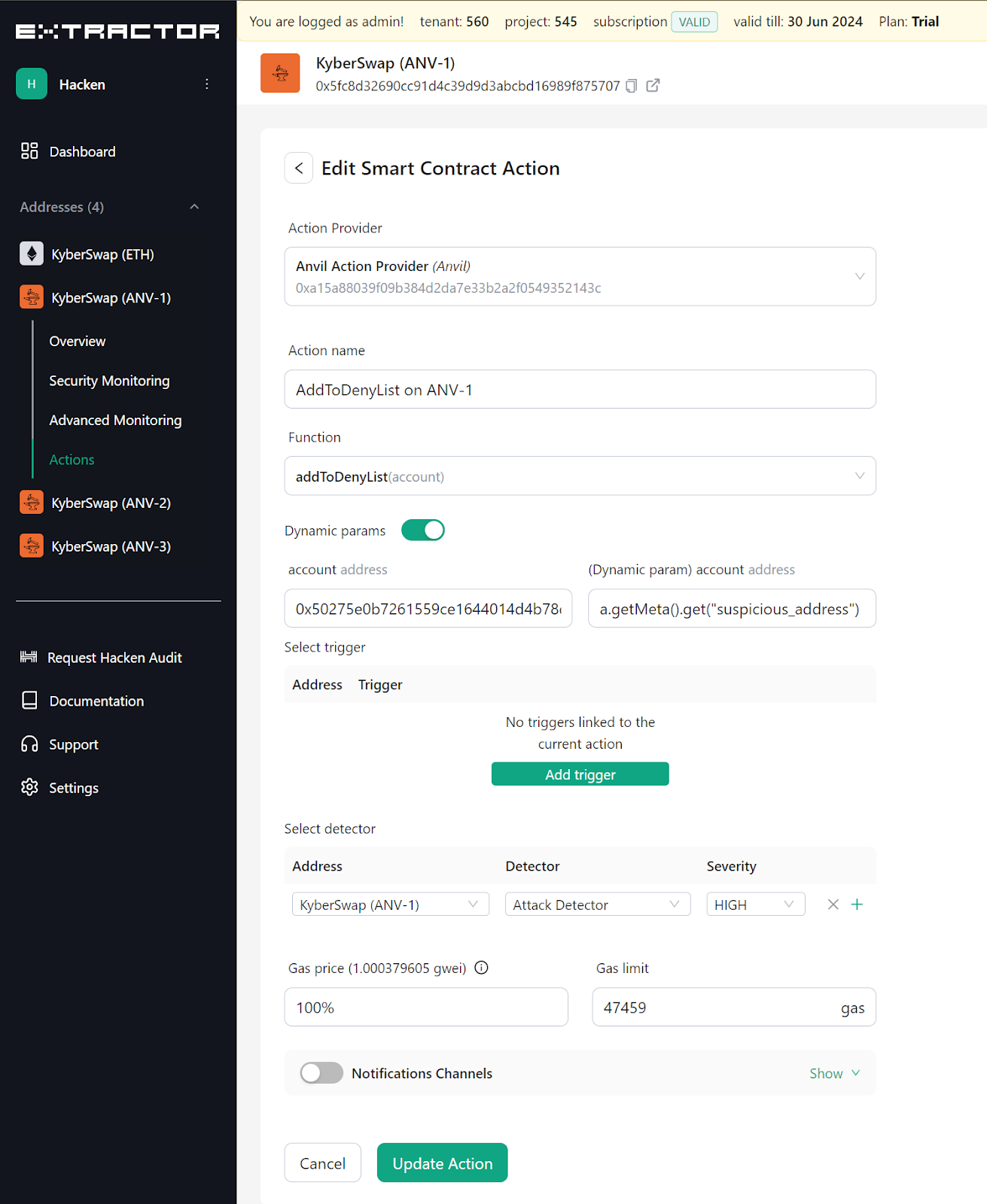
Task: Collapse the Addresses (4) section
Action: pos(194,207)
